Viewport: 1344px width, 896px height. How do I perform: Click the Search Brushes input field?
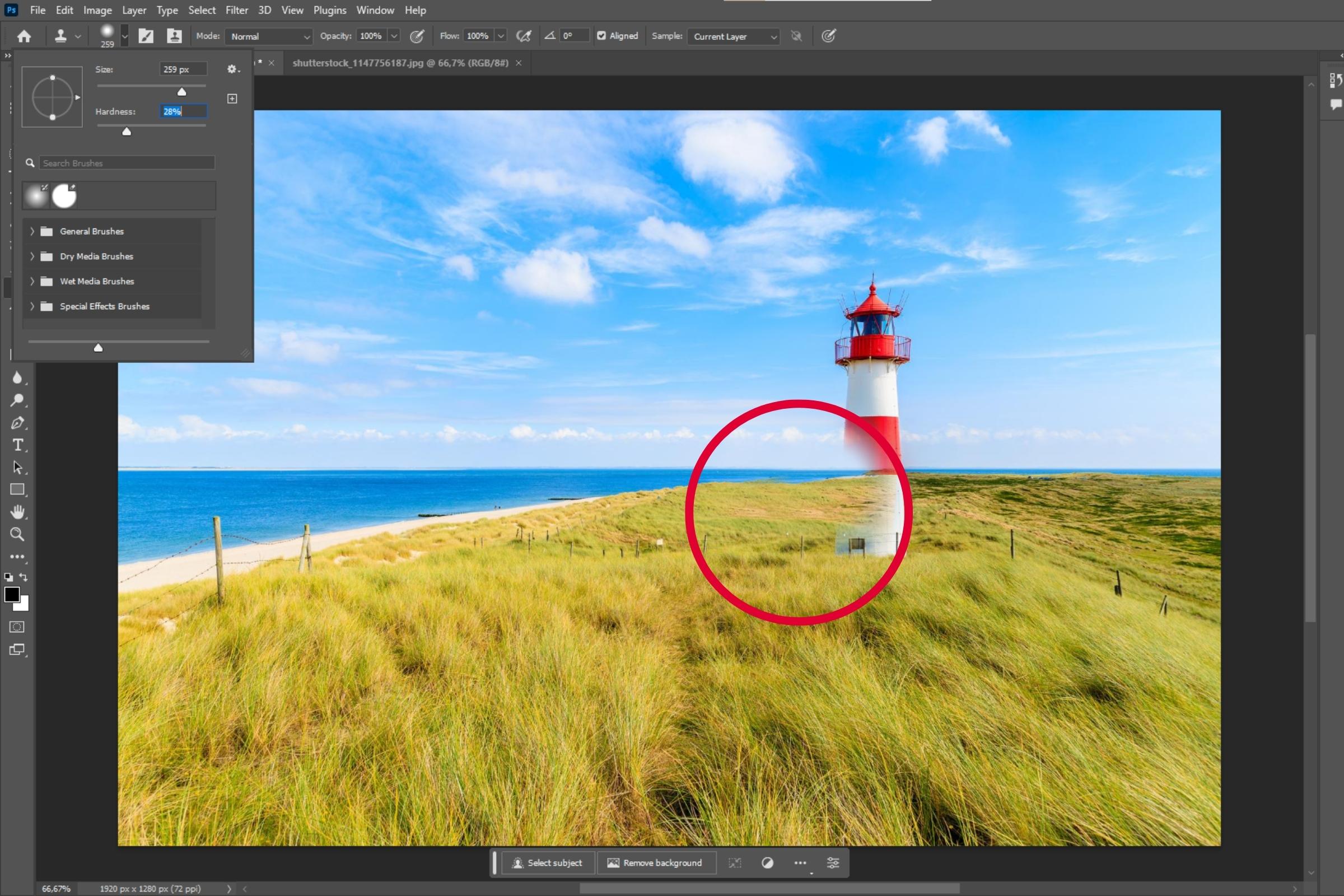[x=127, y=164]
